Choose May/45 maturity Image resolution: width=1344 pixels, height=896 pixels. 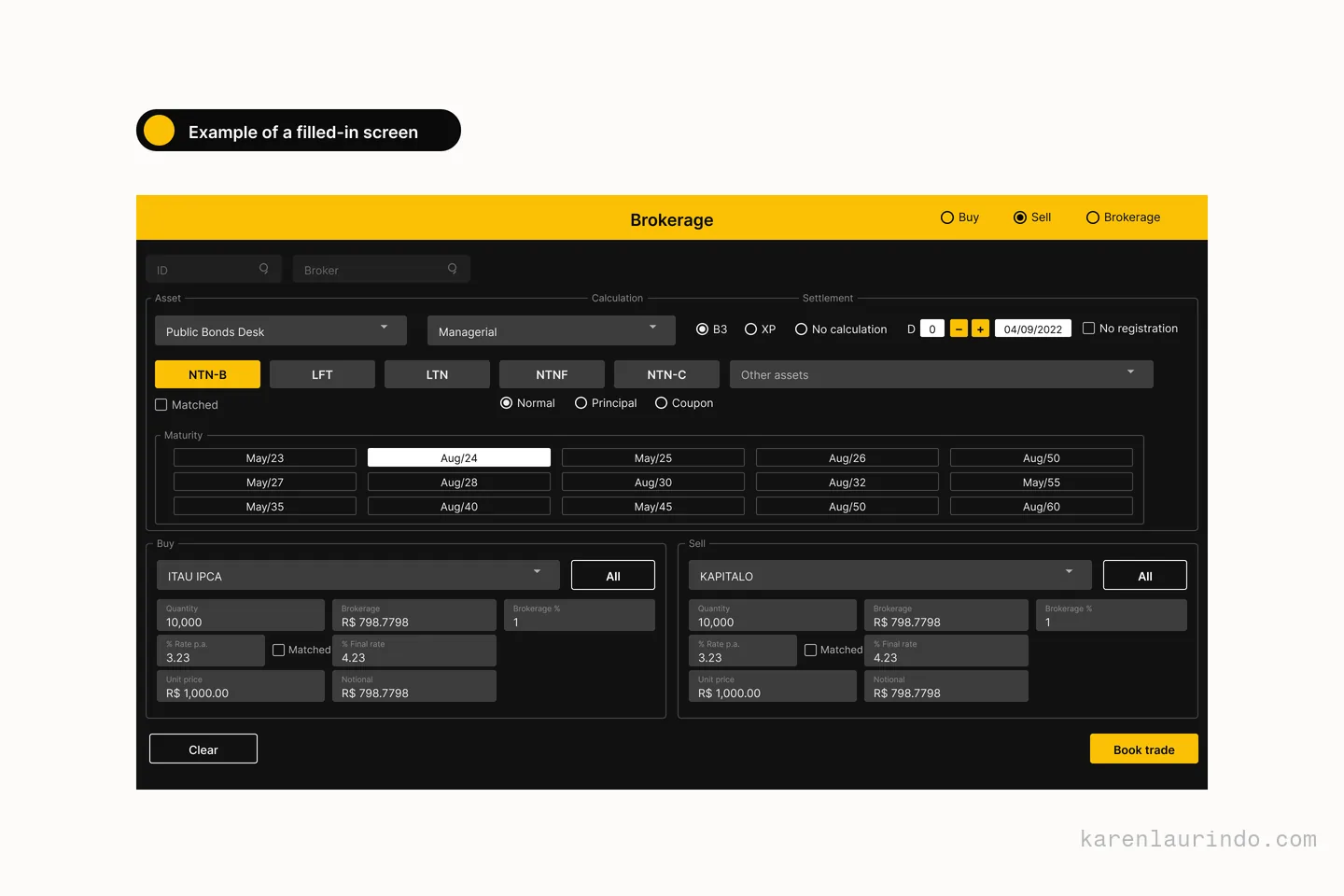[x=653, y=506]
